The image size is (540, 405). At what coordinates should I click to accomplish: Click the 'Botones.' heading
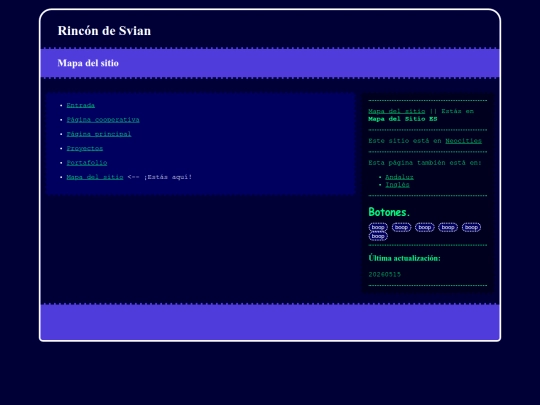[x=389, y=212]
